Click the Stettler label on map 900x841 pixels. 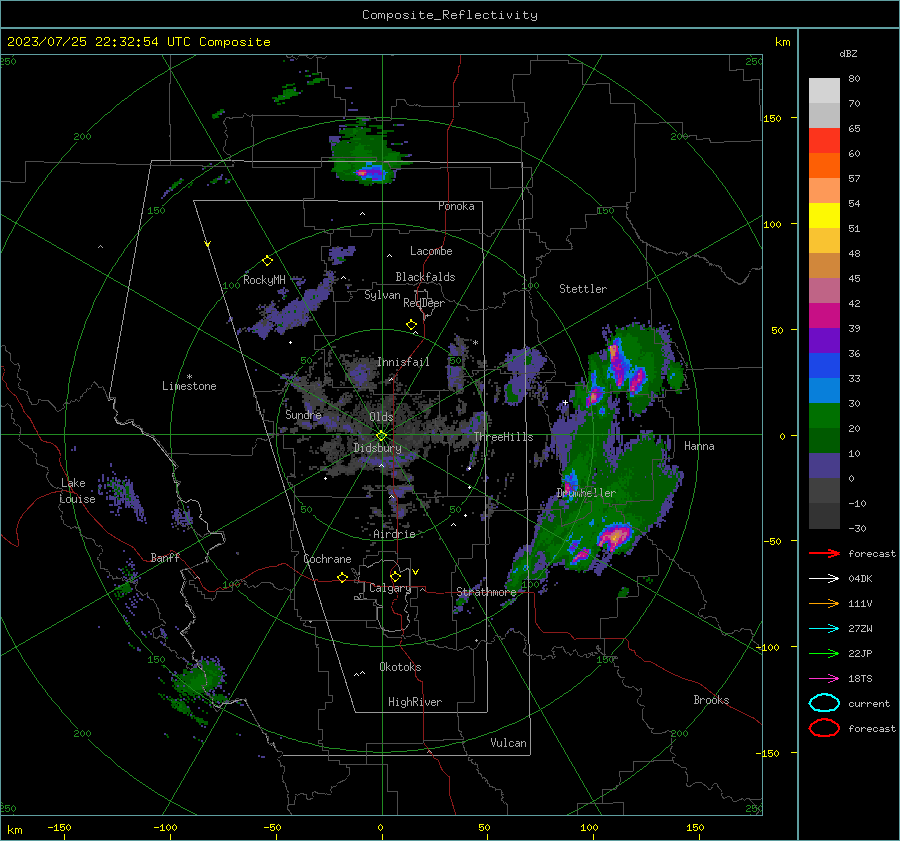pyautogui.click(x=583, y=289)
